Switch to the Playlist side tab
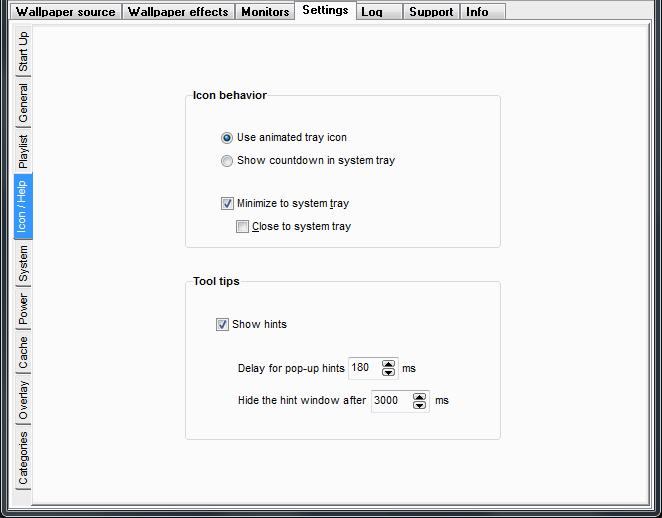 tap(23, 151)
